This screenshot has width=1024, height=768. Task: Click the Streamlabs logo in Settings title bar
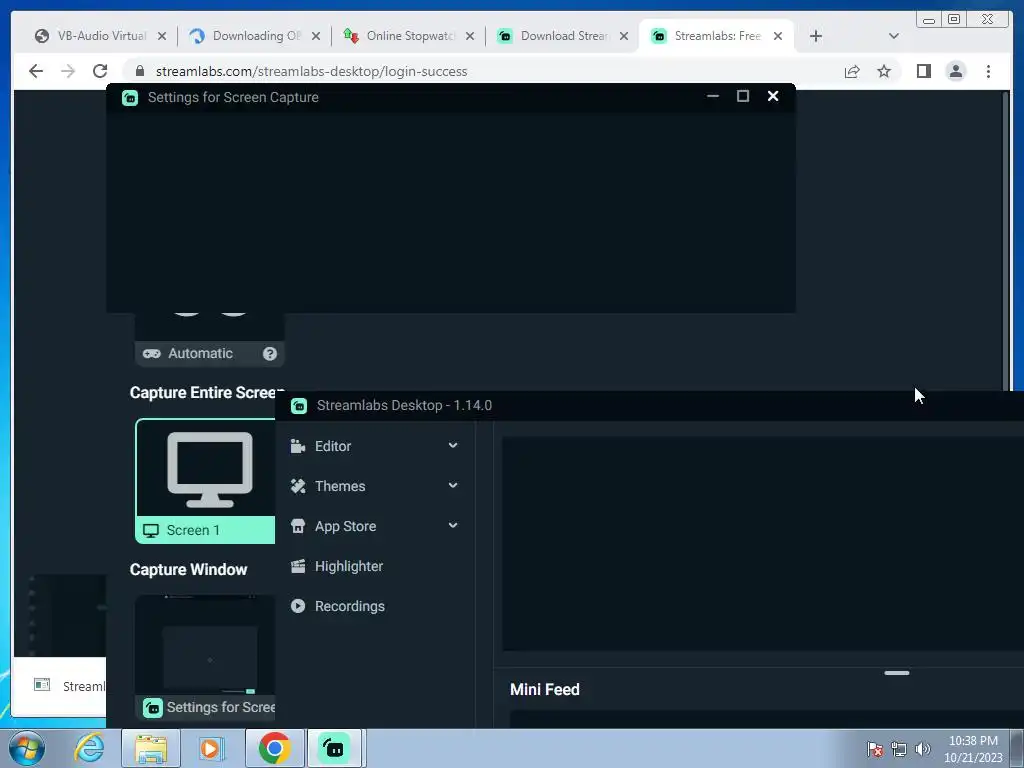pos(130,97)
